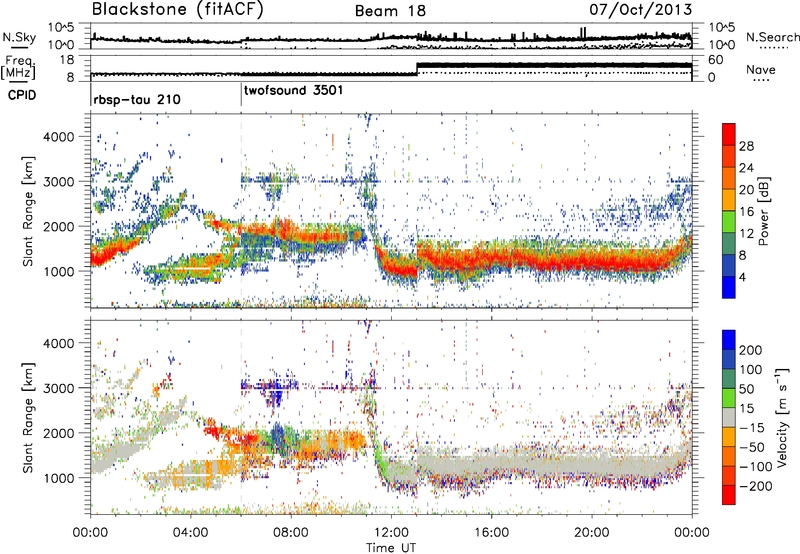
Task: Click the '18' frequency axis tick
Action: (x=68, y=60)
